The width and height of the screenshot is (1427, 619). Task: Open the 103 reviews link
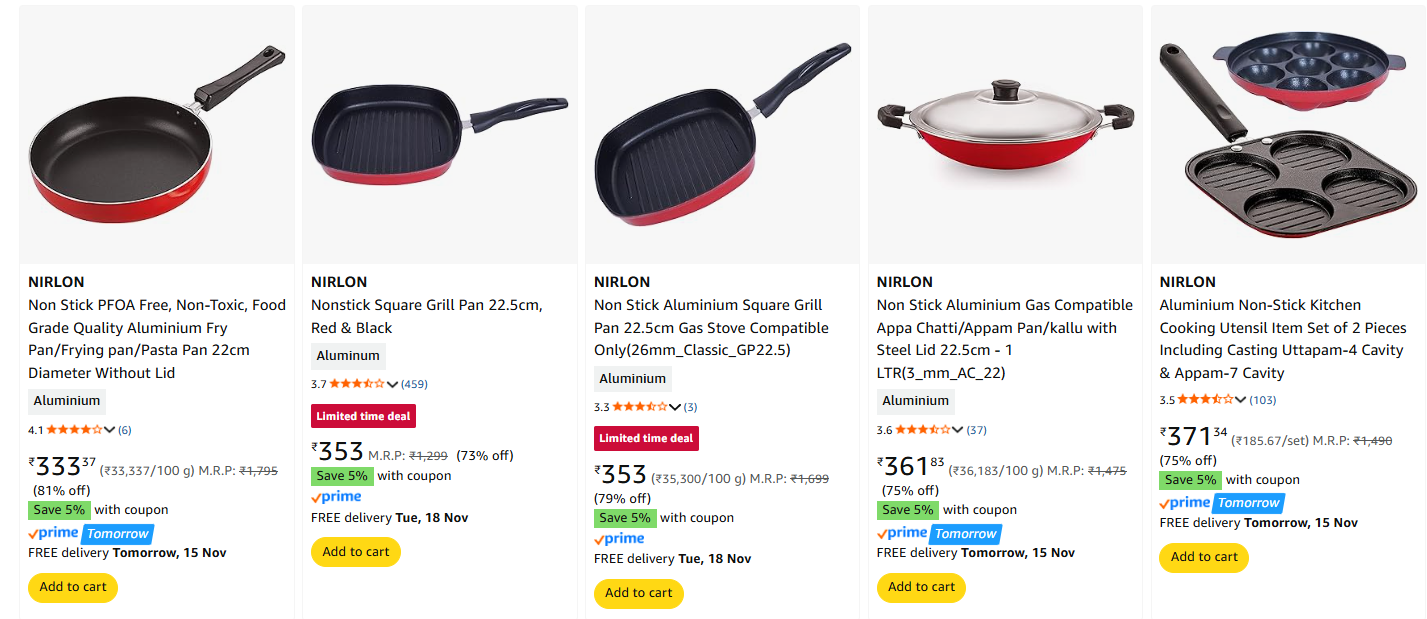(1263, 400)
